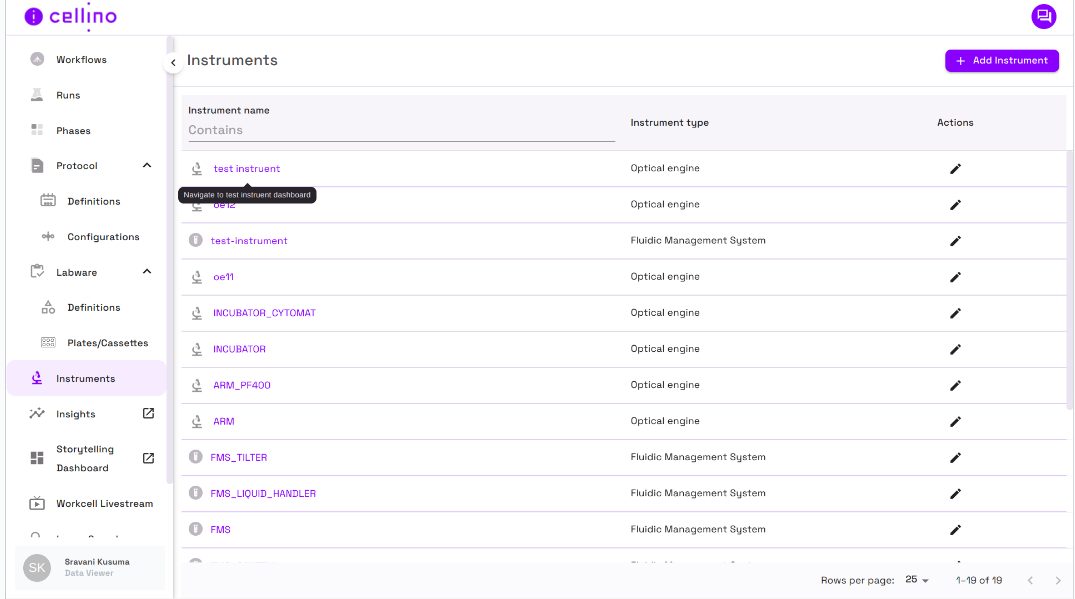Open Insights external link icon
The height and width of the screenshot is (599, 1075).
148,414
